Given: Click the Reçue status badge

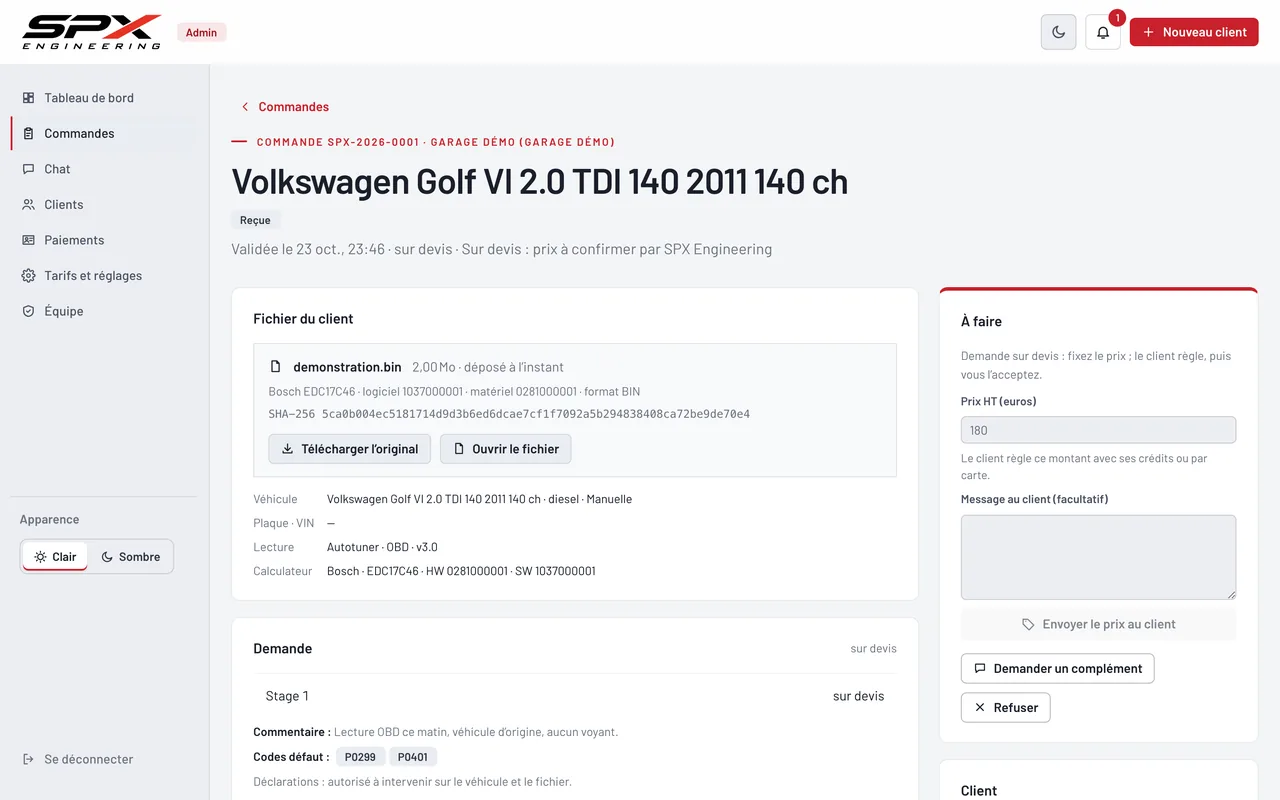Looking at the screenshot, I should pos(256,220).
